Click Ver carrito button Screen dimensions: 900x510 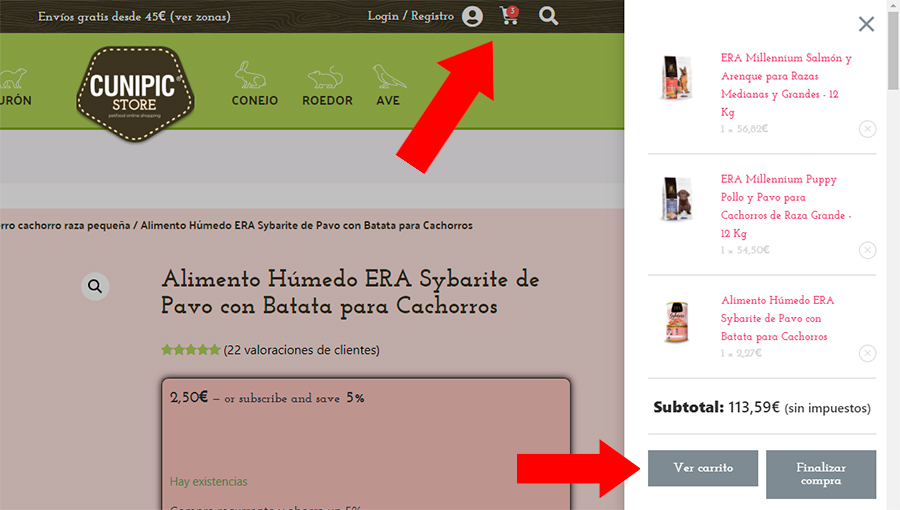(x=703, y=468)
